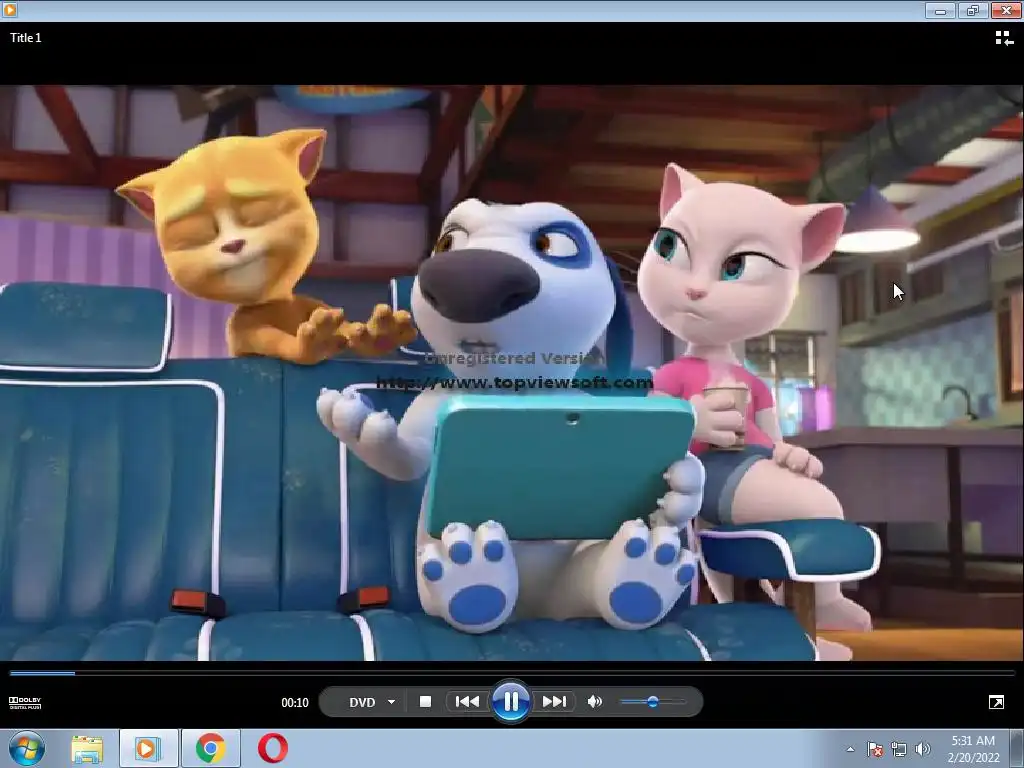Select Windows Media Player taskbar button
This screenshot has width=1024, height=768.
[148, 748]
